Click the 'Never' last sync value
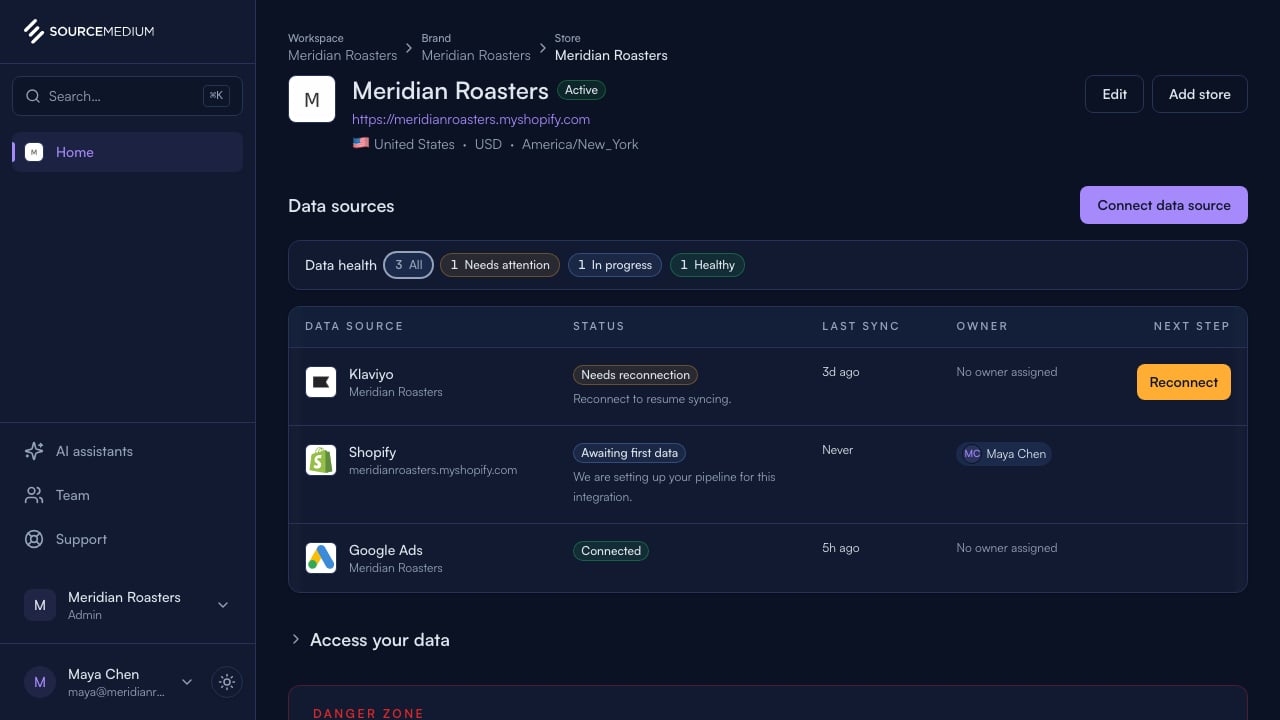The image size is (1280, 720). tap(838, 450)
